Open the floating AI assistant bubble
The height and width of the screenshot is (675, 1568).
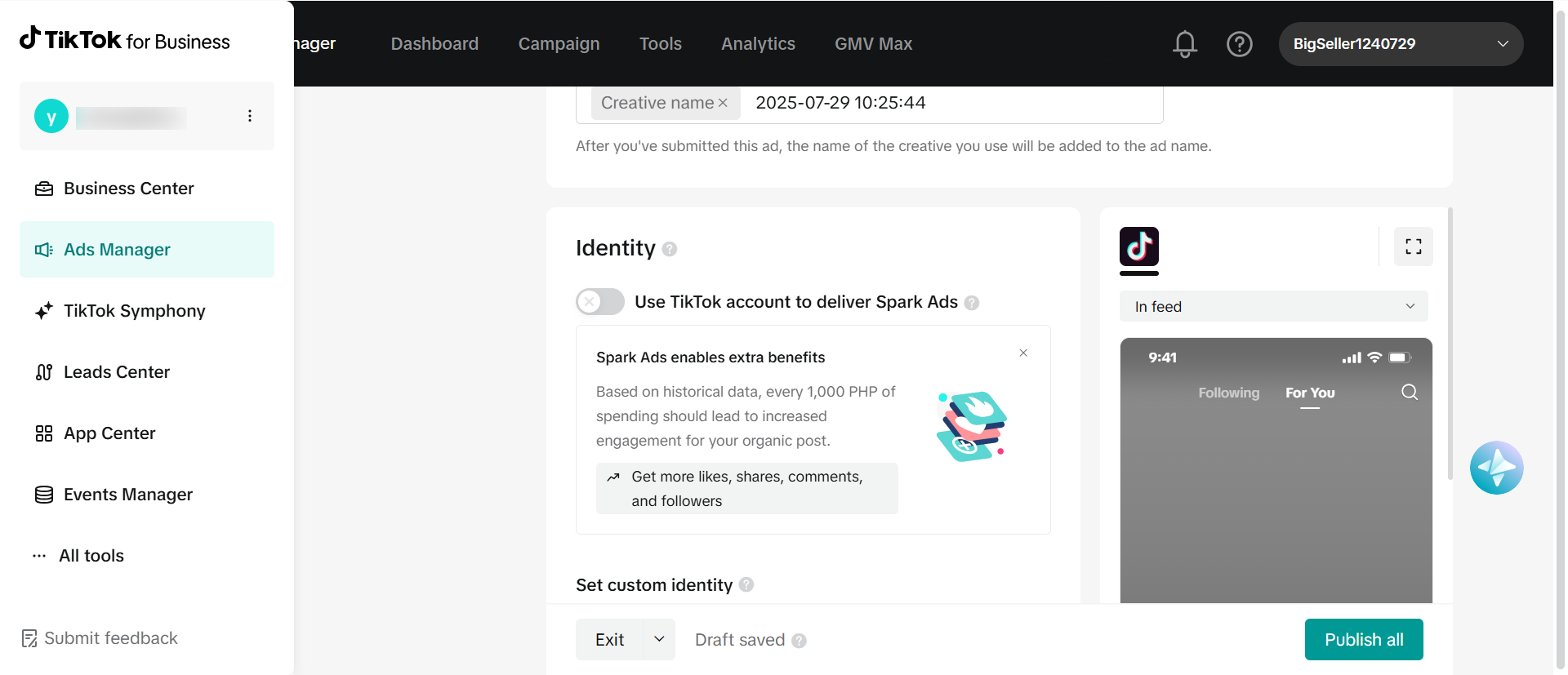[1497, 468]
